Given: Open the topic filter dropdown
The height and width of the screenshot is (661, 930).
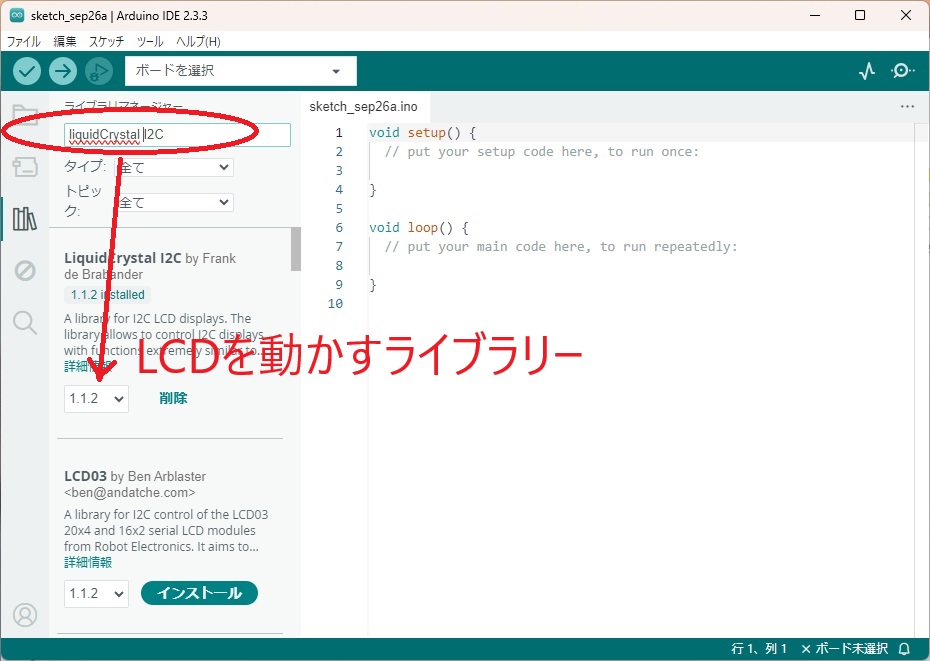Looking at the screenshot, I should click(x=174, y=202).
